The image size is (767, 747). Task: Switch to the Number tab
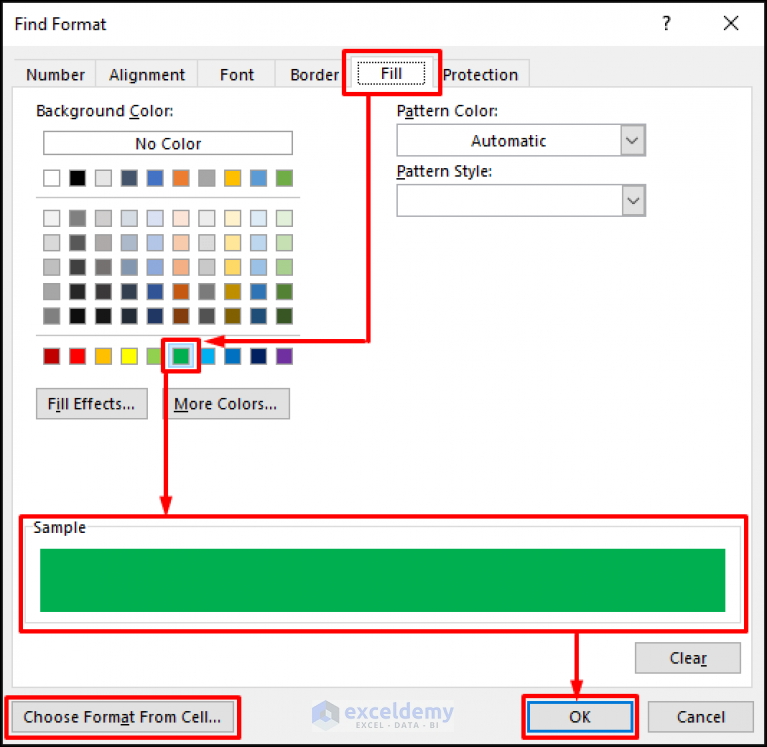(x=55, y=74)
